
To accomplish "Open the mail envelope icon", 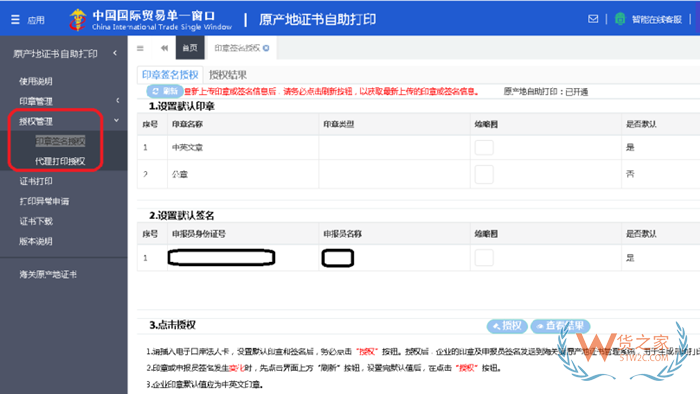I will [x=593, y=19].
